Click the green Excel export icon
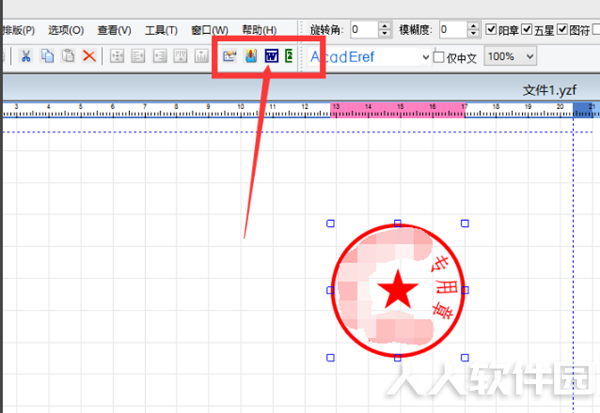Screen dimensions: 600x413 coord(289,56)
